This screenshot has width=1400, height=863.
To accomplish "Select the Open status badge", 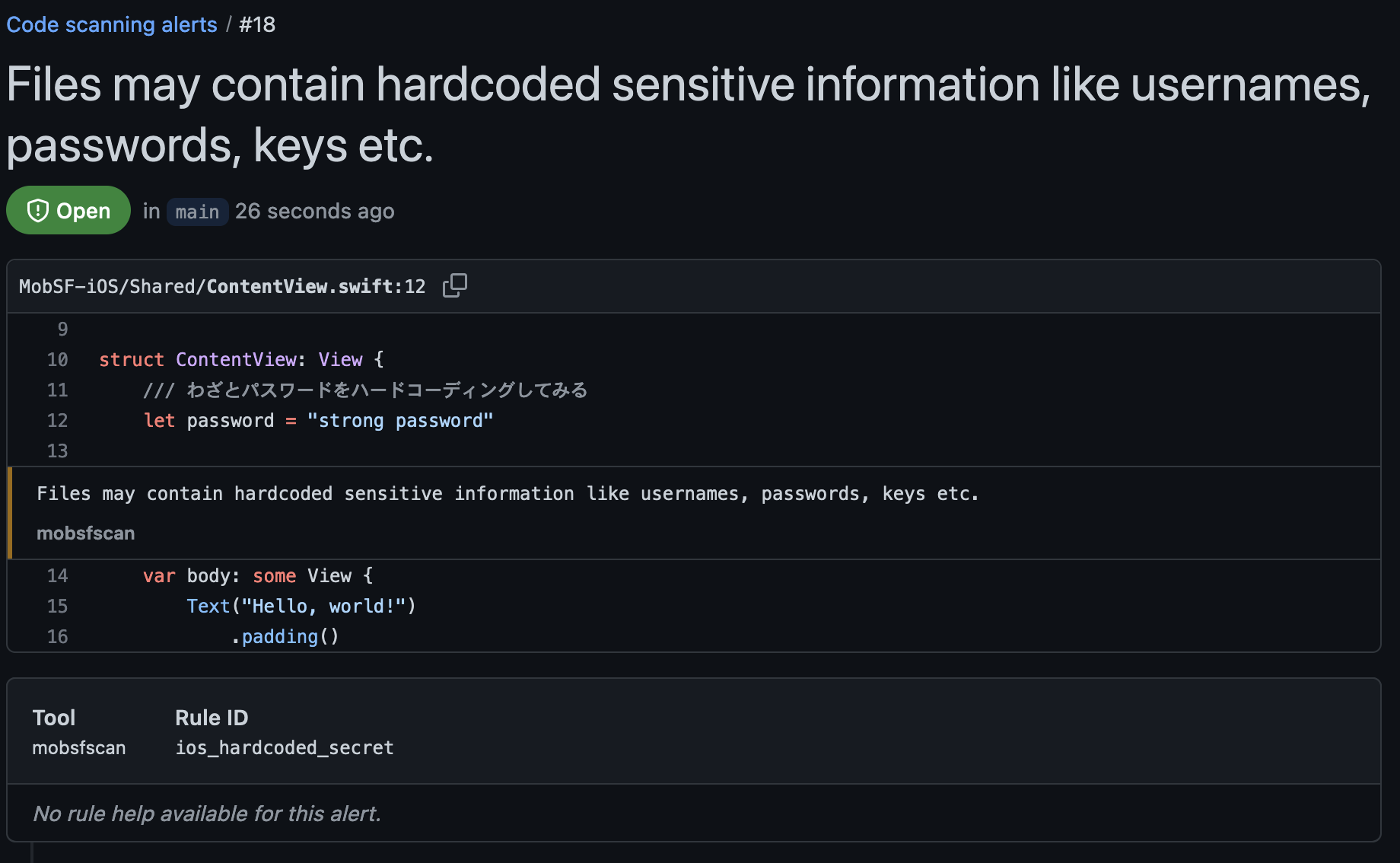I will click(x=68, y=210).
